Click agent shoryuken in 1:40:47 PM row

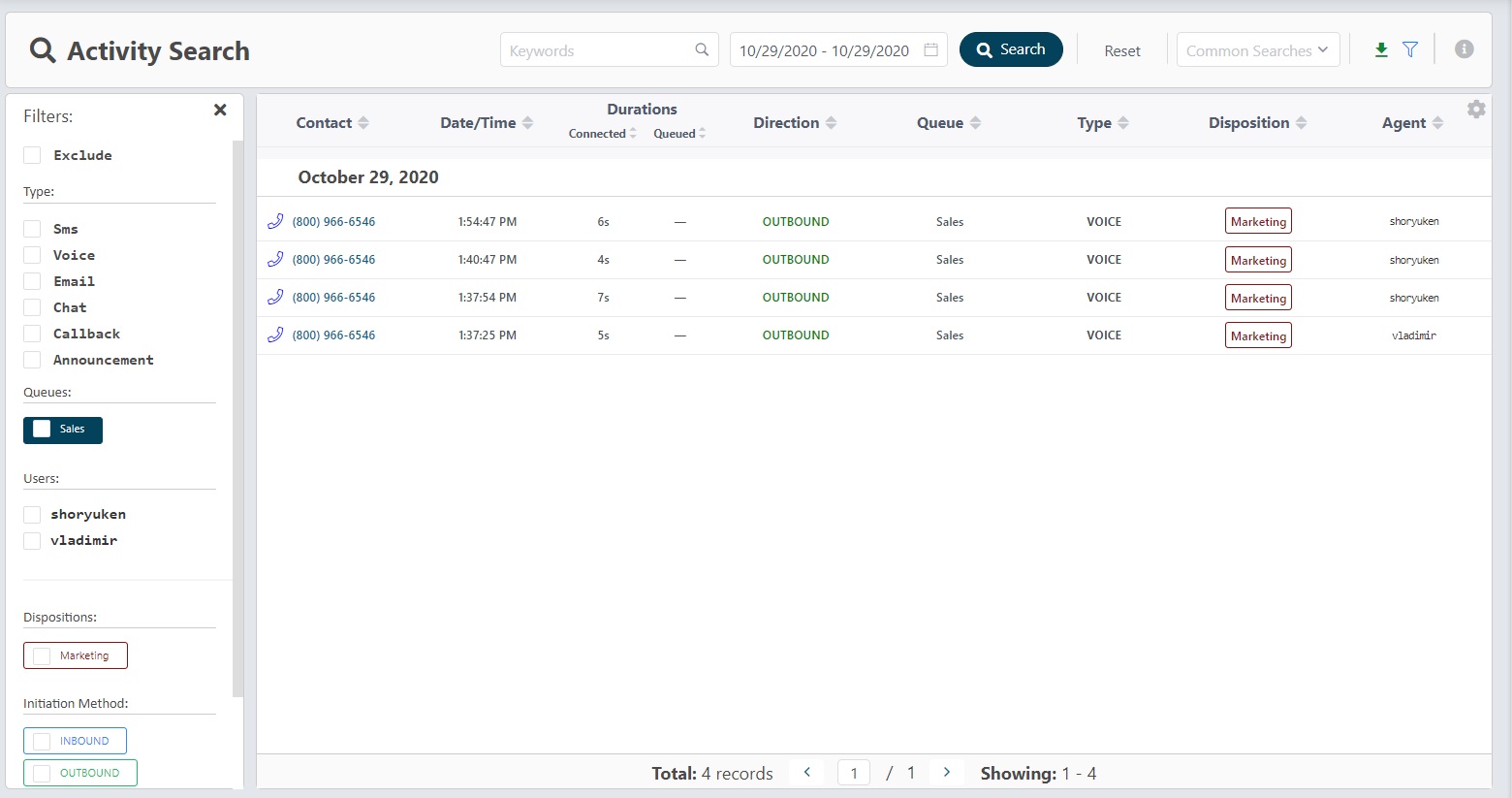[x=1414, y=260]
